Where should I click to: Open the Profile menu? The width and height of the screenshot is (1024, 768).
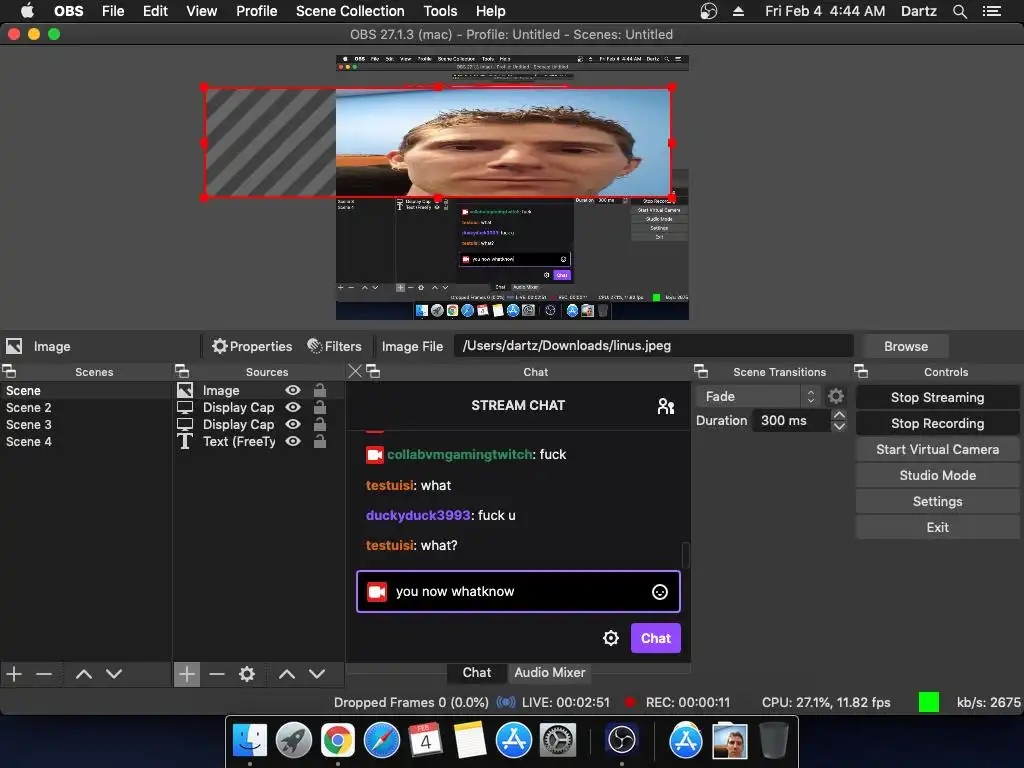(x=257, y=11)
